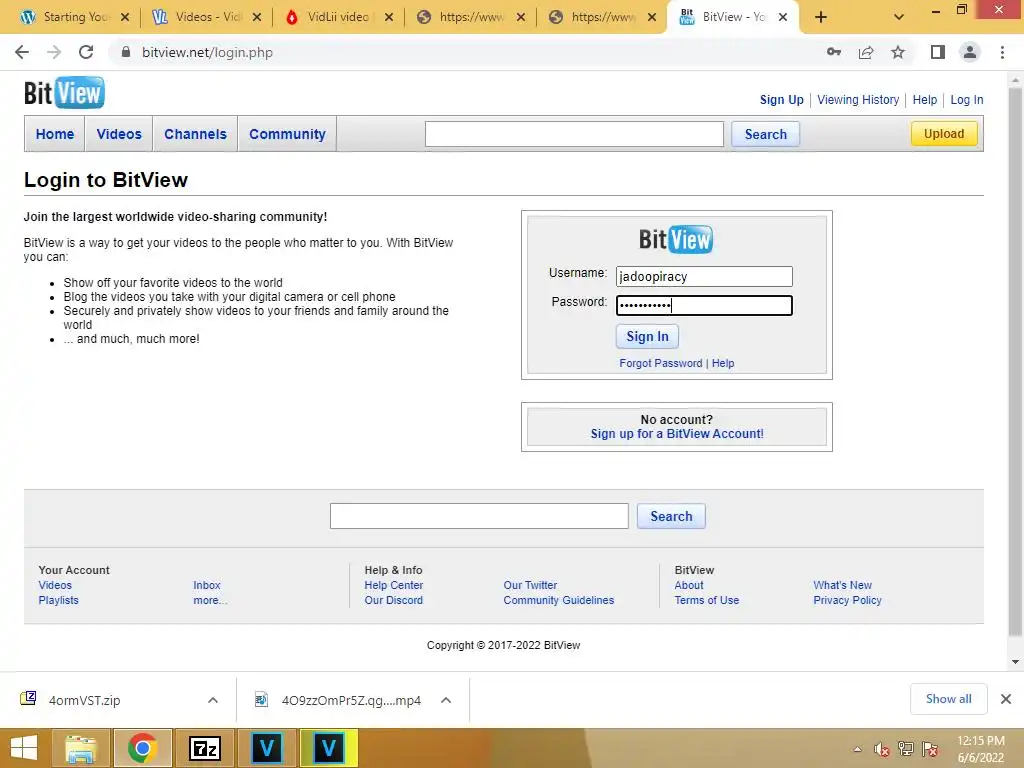Open 7-Zip from taskbar

[x=204, y=748]
